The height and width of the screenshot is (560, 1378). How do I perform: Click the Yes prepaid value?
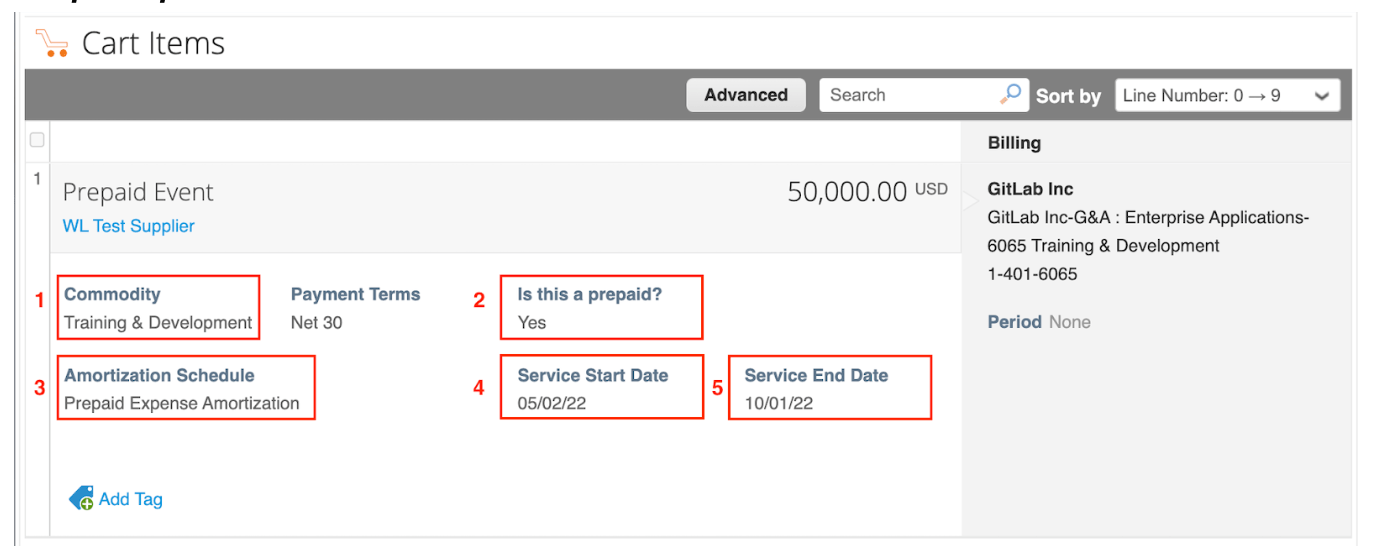tap(532, 323)
